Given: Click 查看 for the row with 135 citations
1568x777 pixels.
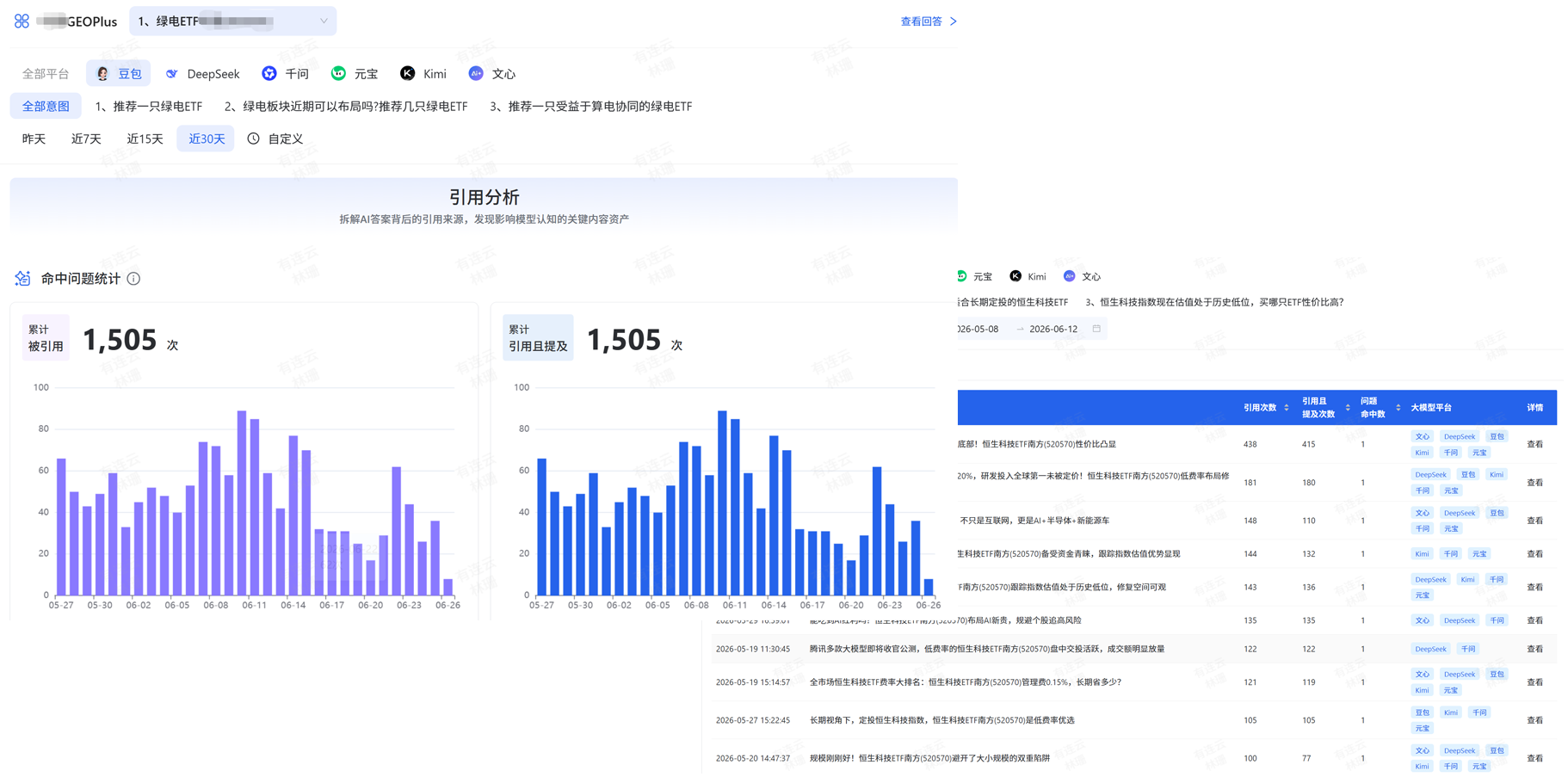Looking at the screenshot, I should 1535,620.
